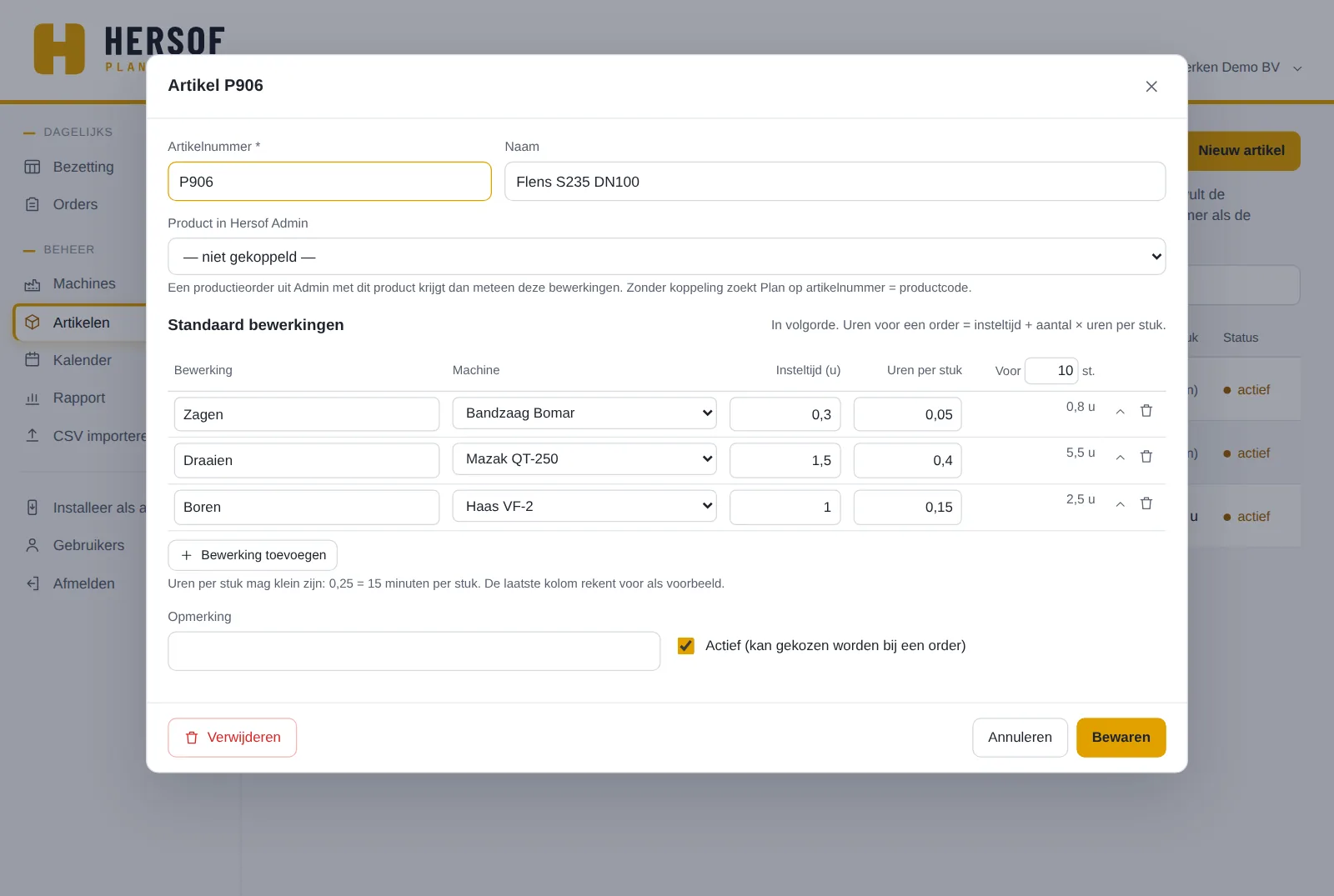The width and height of the screenshot is (1334, 896).
Task: Edit the Boren uren per stuk 0,15
Action: [908, 507]
